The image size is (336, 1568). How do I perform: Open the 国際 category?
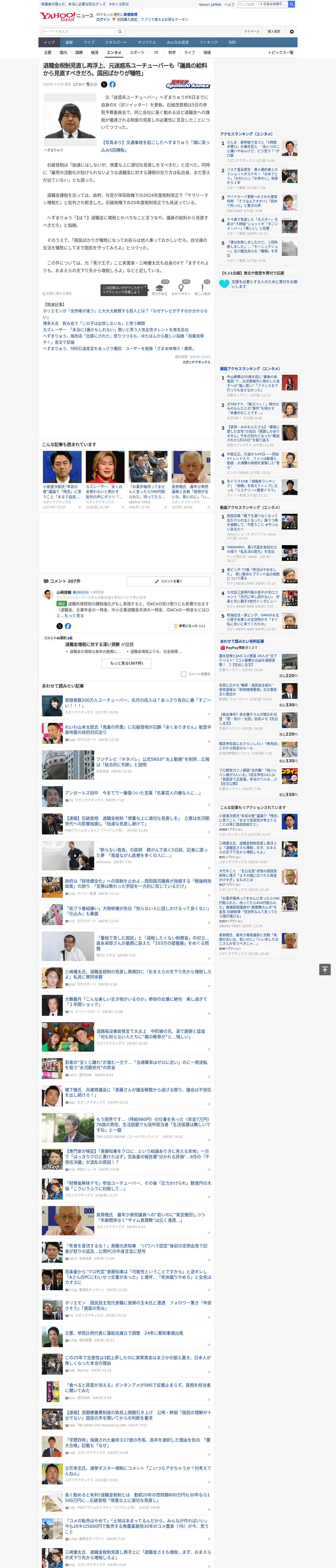point(79,52)
